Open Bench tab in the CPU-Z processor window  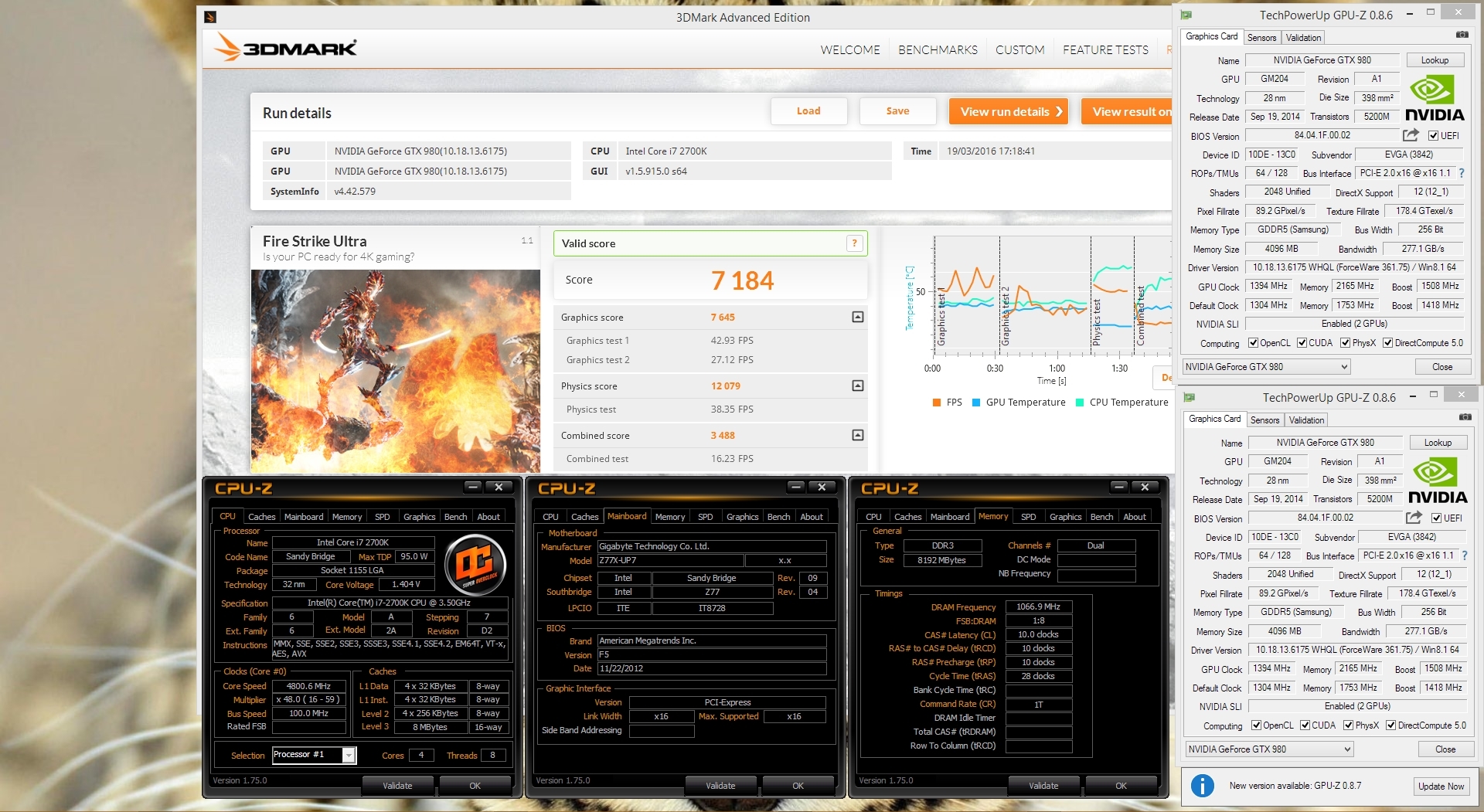coord(455,517)
